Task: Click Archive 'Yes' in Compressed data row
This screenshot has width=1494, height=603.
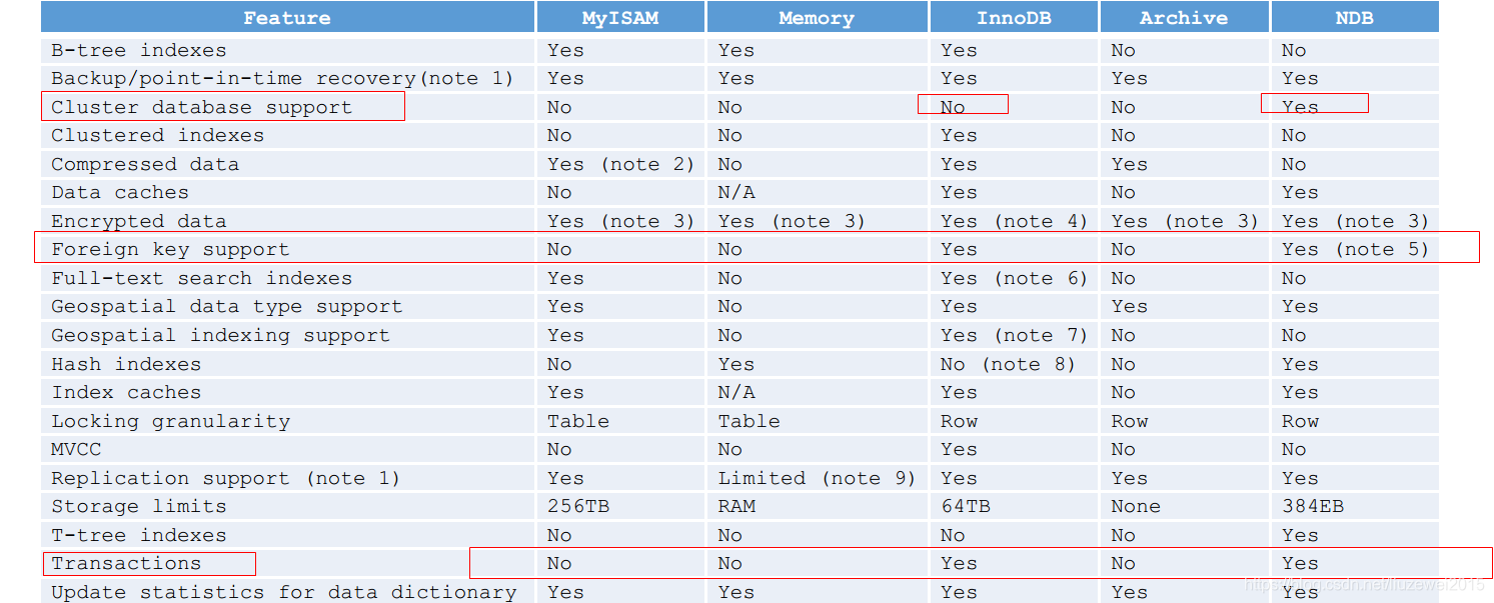Action: 1130,164
